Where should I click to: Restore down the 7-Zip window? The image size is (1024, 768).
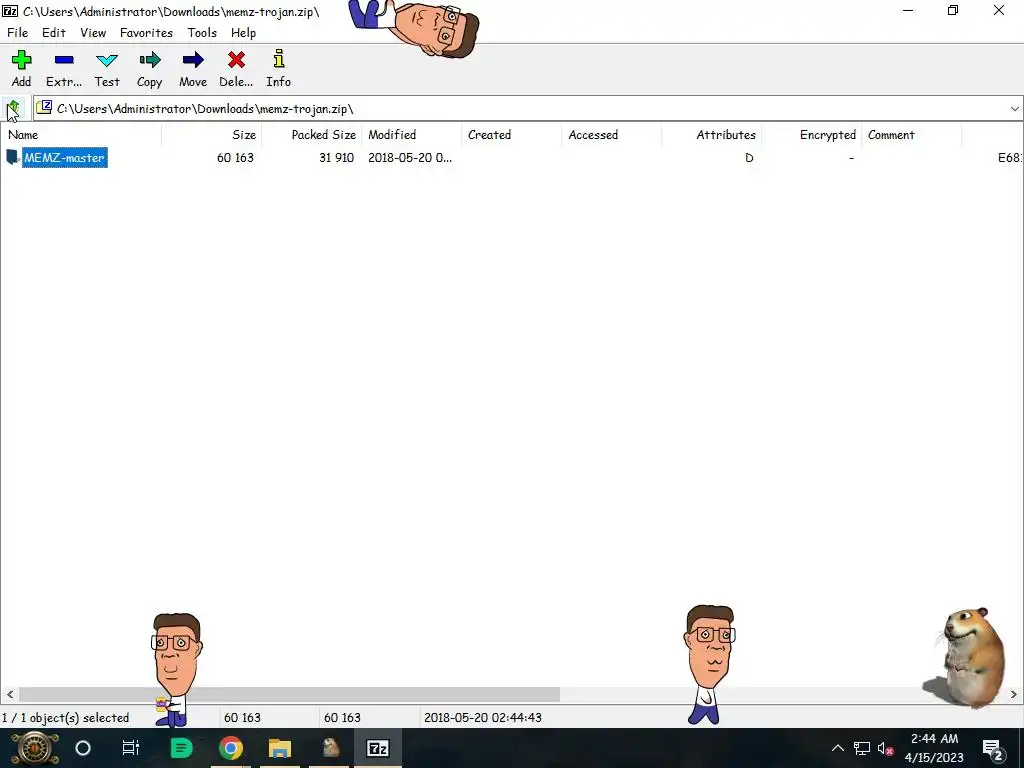[953, 10]
